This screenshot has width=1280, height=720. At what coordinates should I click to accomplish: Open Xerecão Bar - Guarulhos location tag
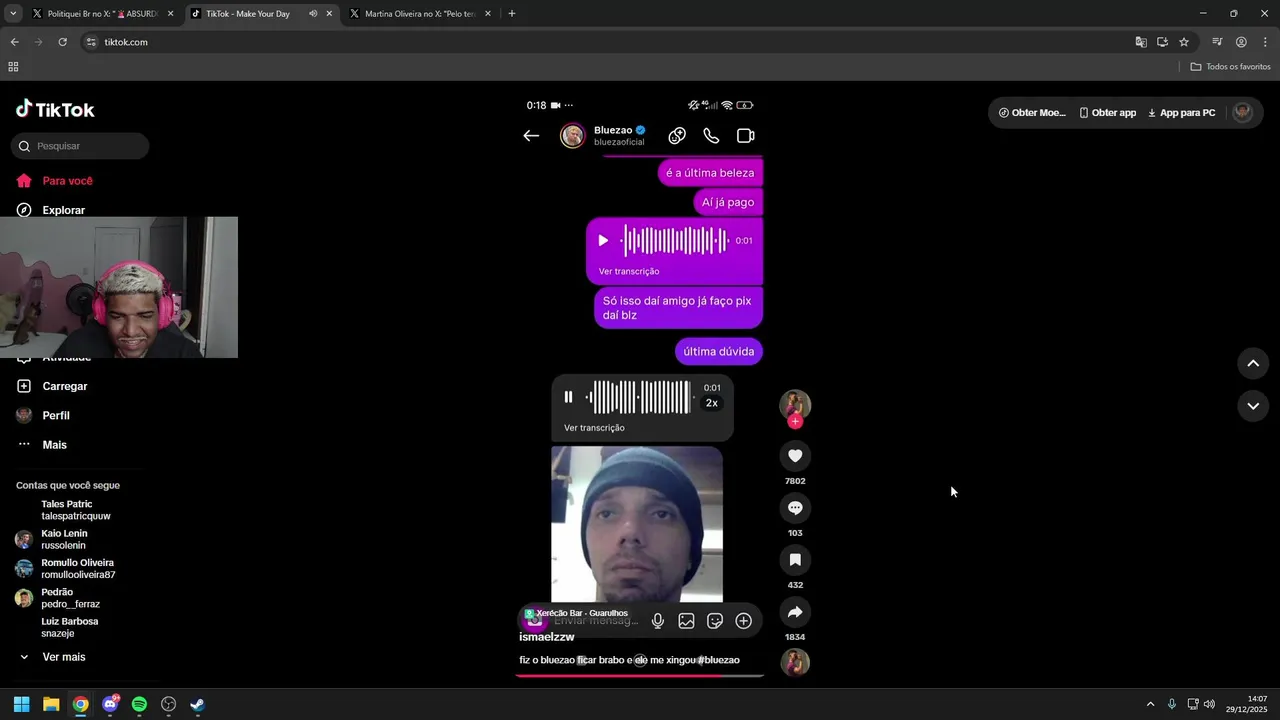click(576, 613)
